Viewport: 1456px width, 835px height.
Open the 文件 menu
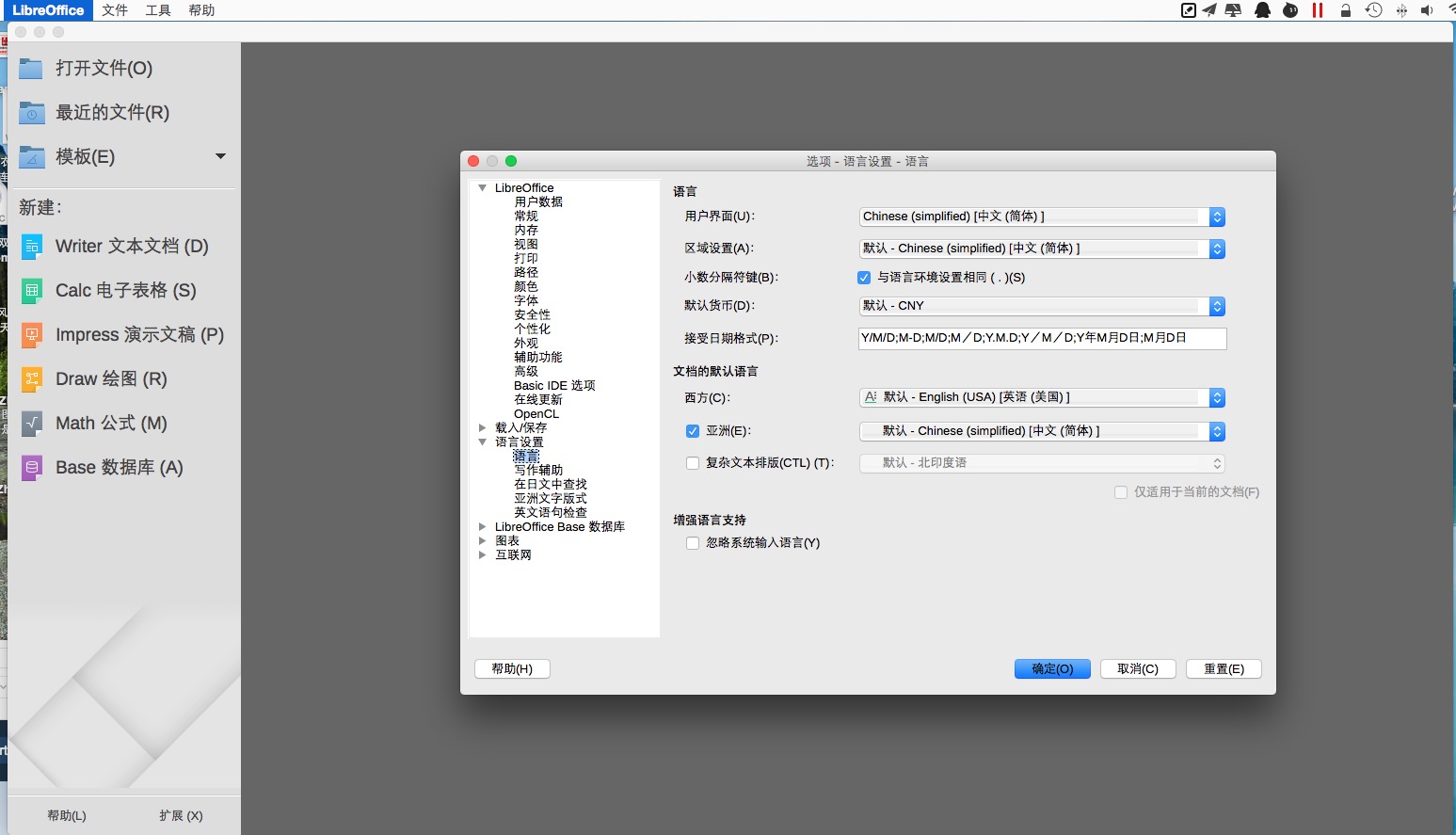coord(115,10)
